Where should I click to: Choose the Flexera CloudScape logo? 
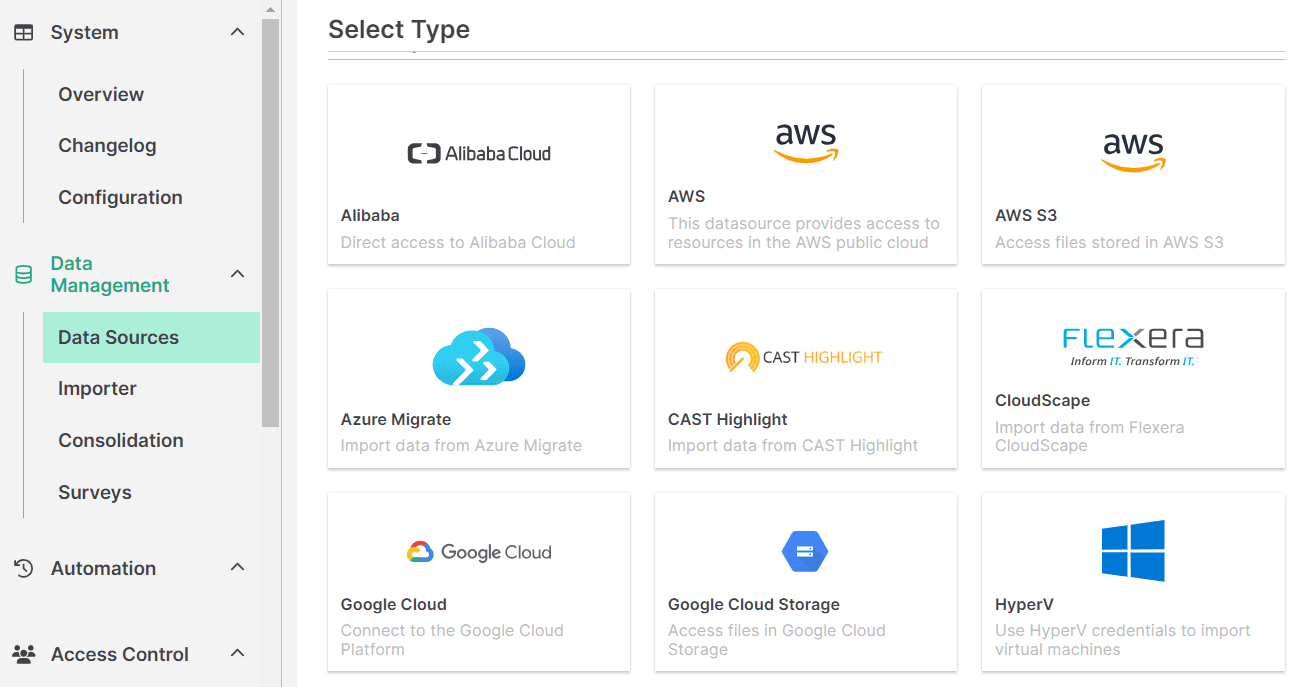(x=1133, y=346)
